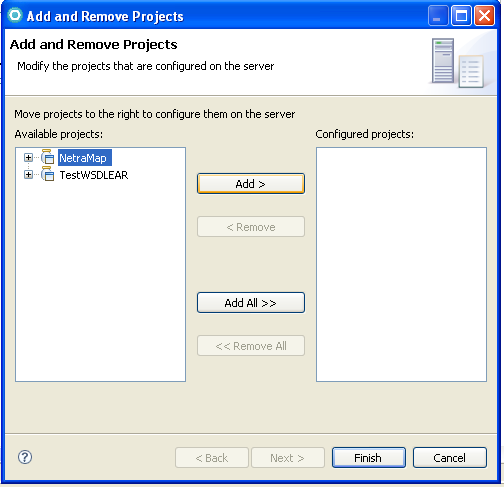
Task: Click the < Back button
Action: coord(212,458)
